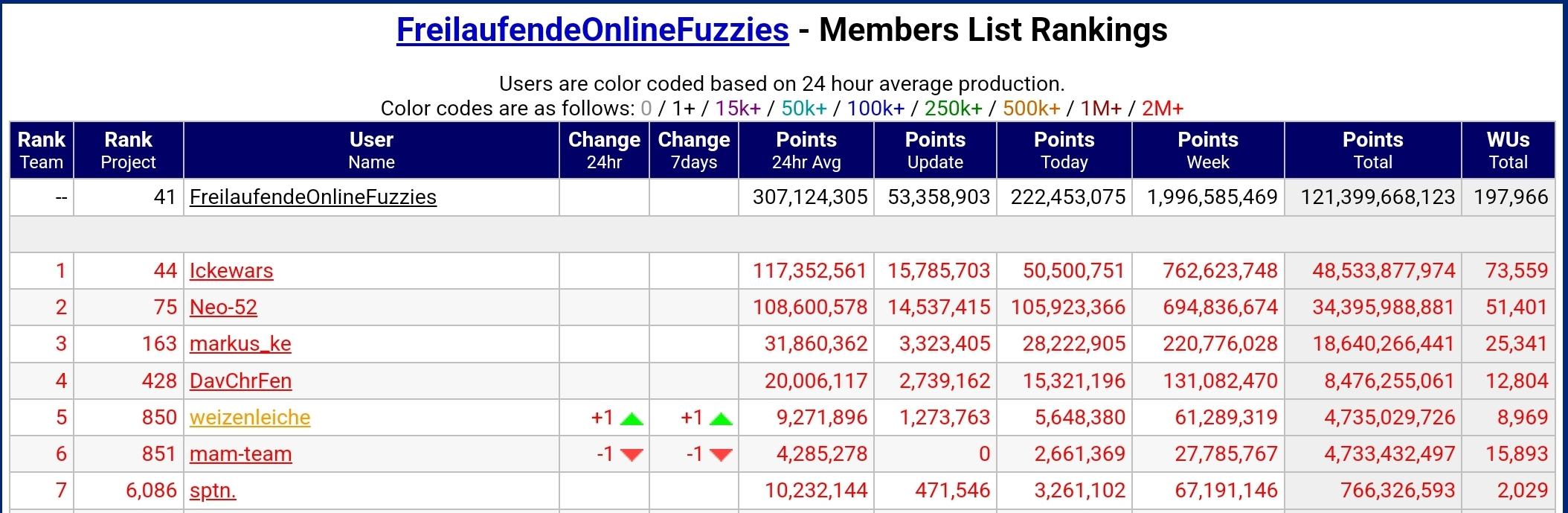This screenshot has height=513, width=1568.
Task: Click red down arrow in mam-team 24hr change
Action: tap(631, 454)
